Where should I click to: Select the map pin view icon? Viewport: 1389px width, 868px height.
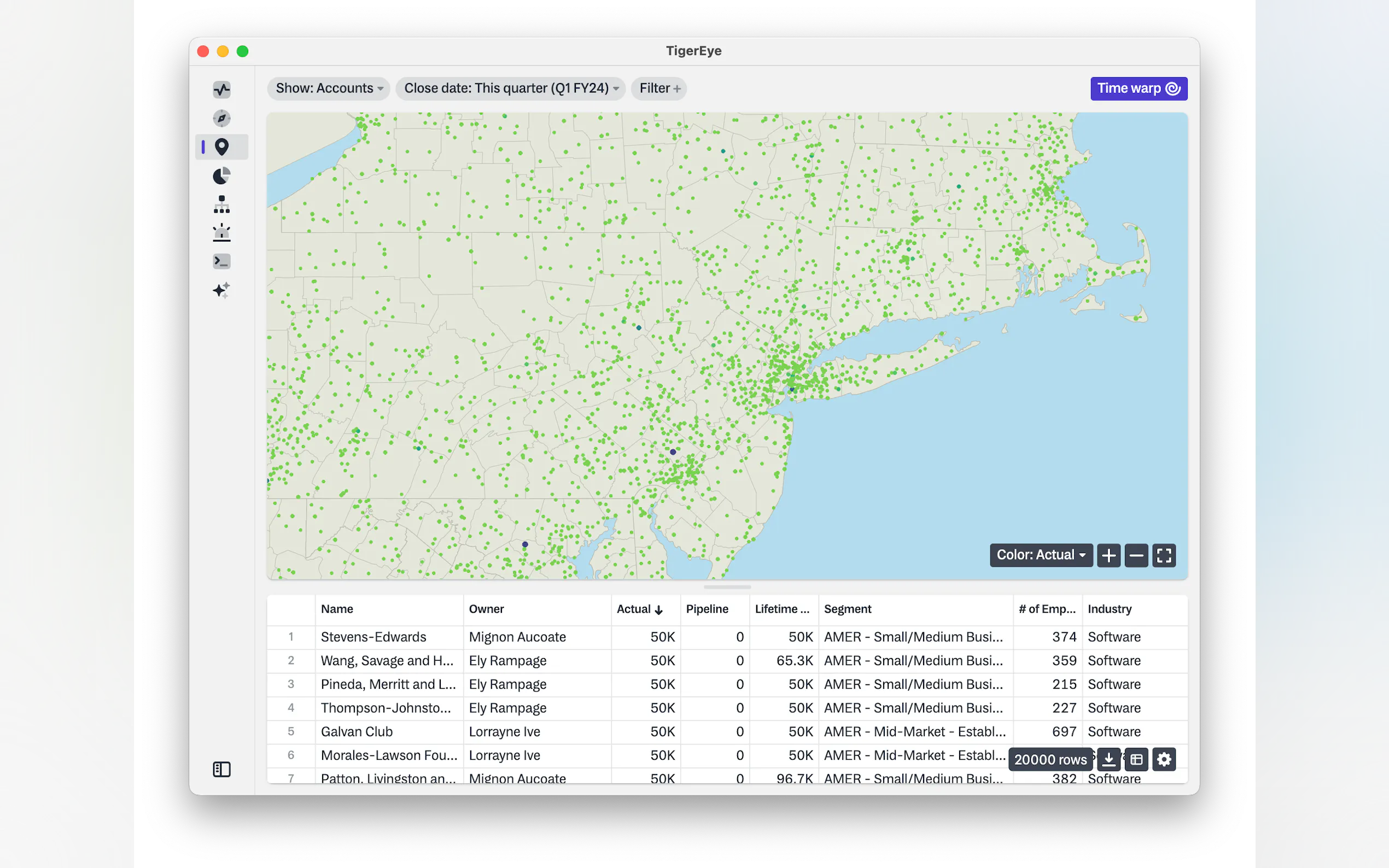pyautogui.click(x=221, y=147)
